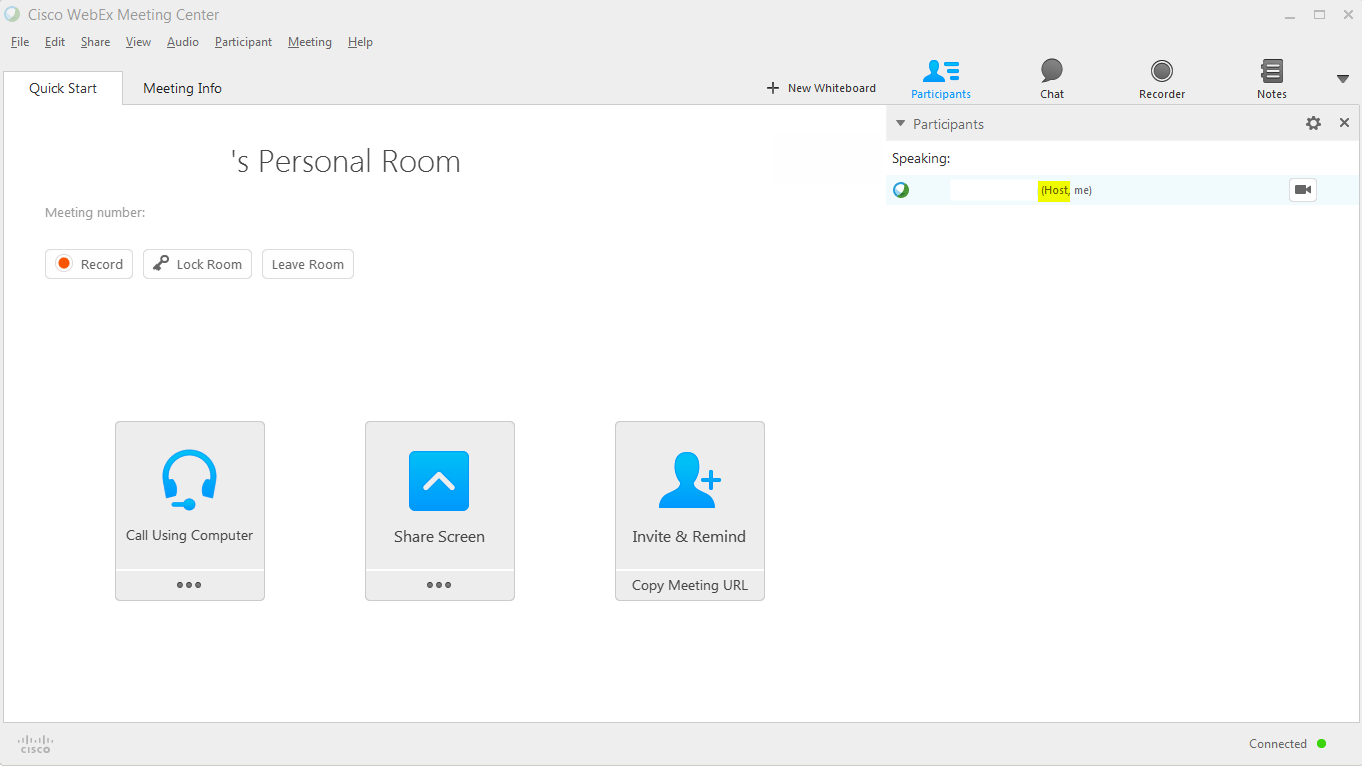Viewport: 1362px width, 766px height.
Task: Open the Participant menu
Action: 243,42
